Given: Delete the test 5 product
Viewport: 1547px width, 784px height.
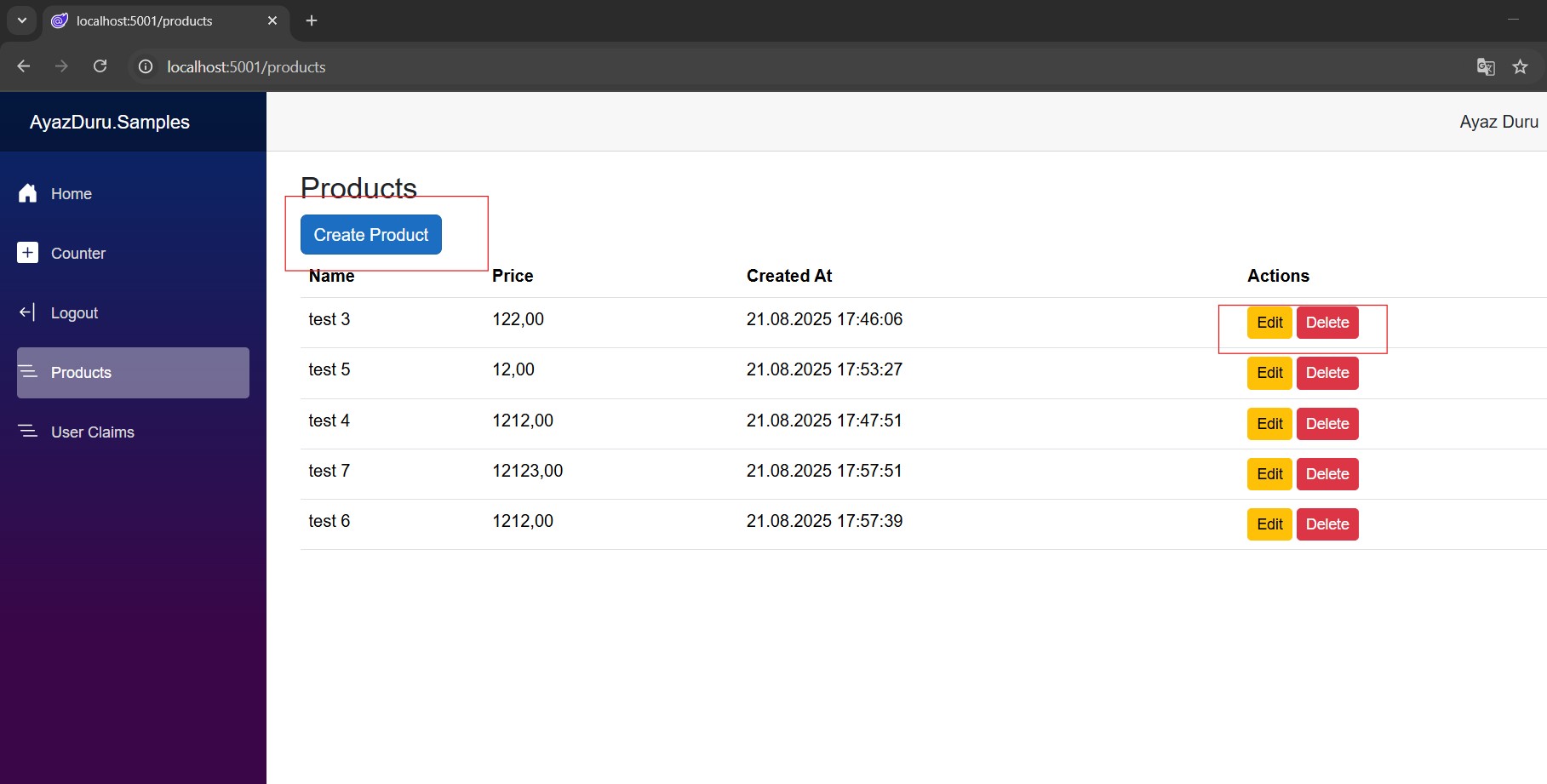Looking at the screenshot, I should [x=1326, y=373].
